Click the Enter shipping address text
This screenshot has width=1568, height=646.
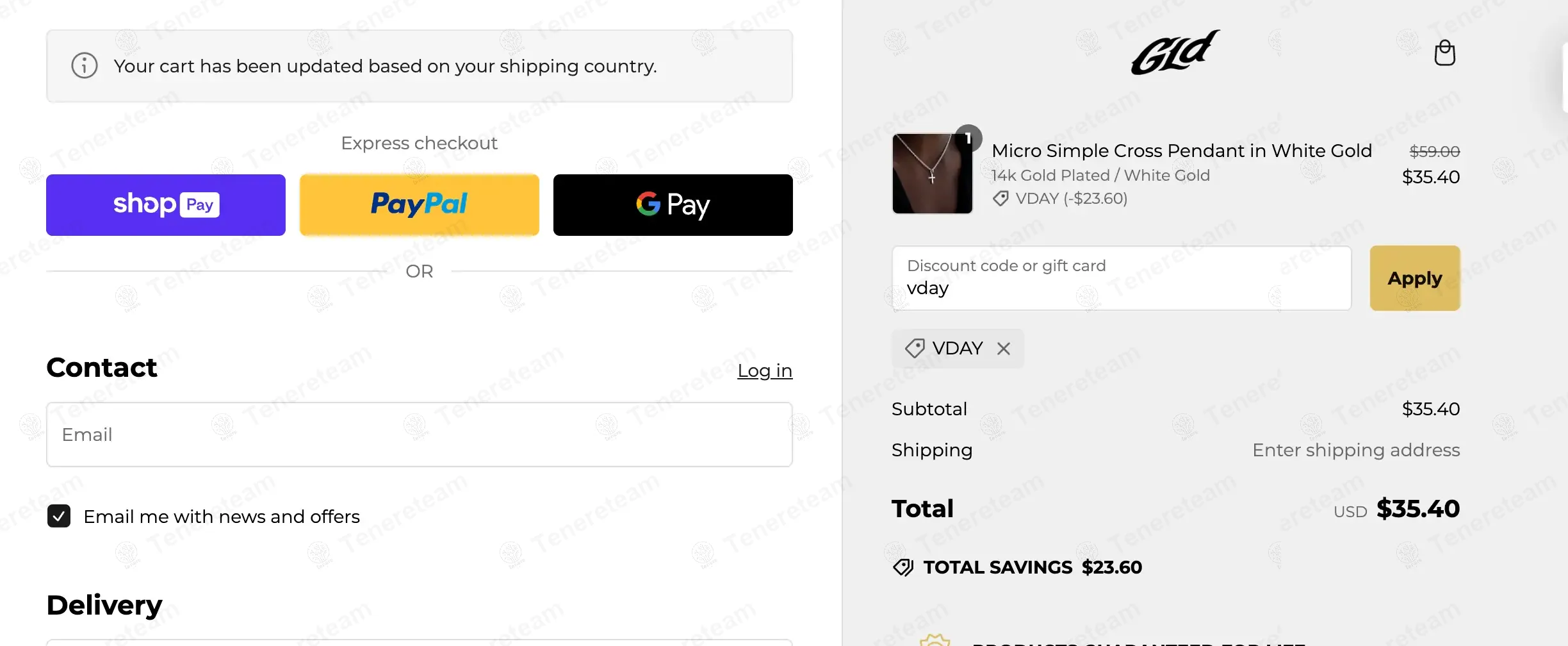click(x=1356, y=451)
